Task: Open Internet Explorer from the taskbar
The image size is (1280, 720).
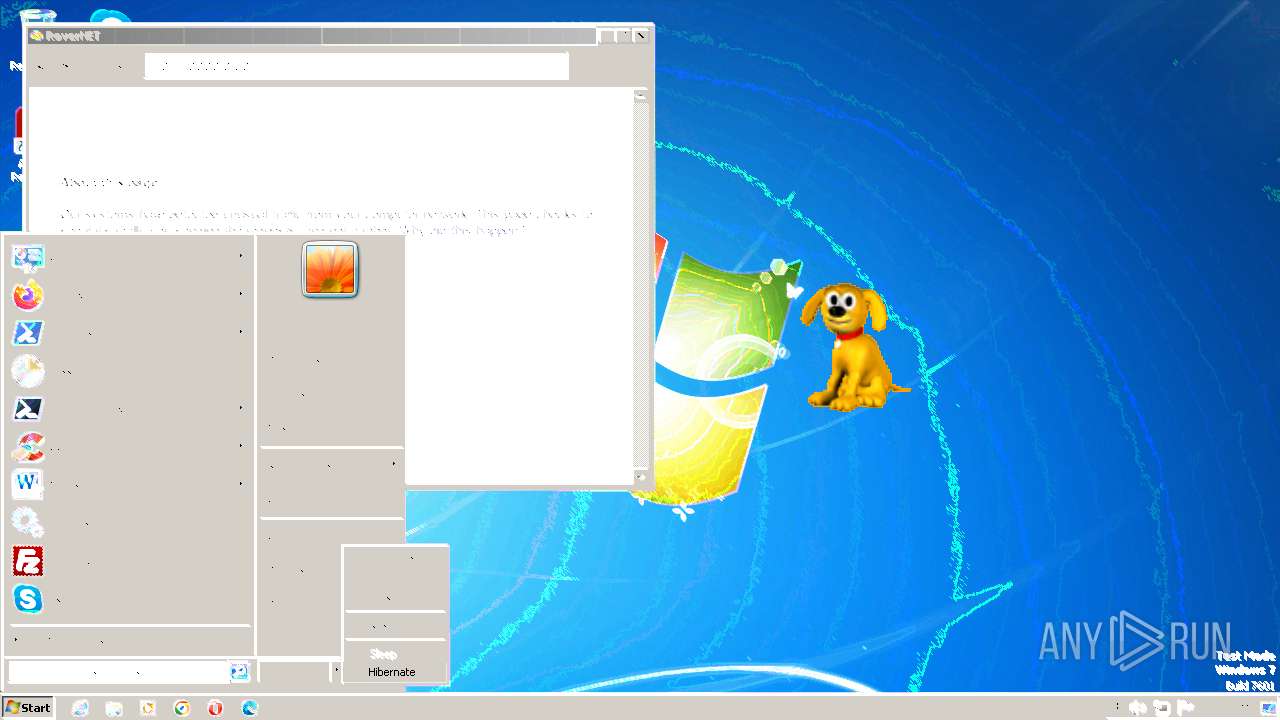Action: click(80, 708)
